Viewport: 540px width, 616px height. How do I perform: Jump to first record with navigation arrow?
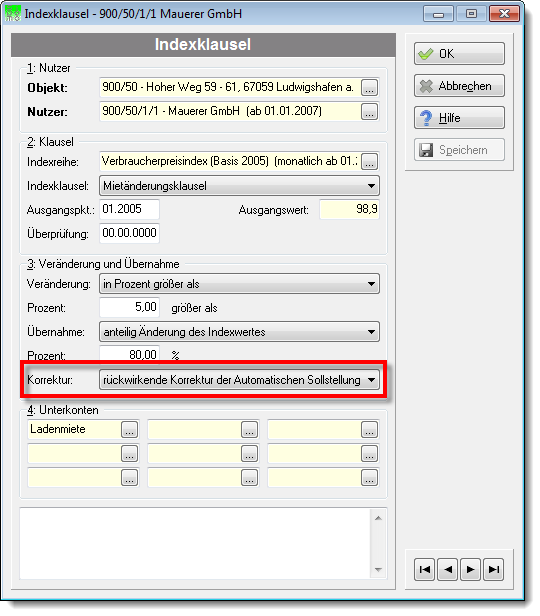(x=425, y=569)
